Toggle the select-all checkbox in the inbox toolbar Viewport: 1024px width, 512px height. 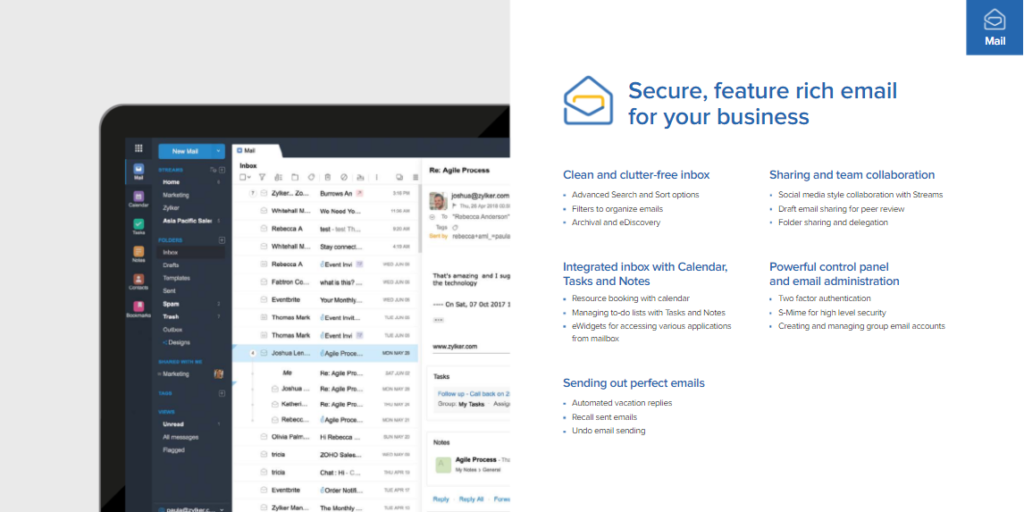[243, 177]
